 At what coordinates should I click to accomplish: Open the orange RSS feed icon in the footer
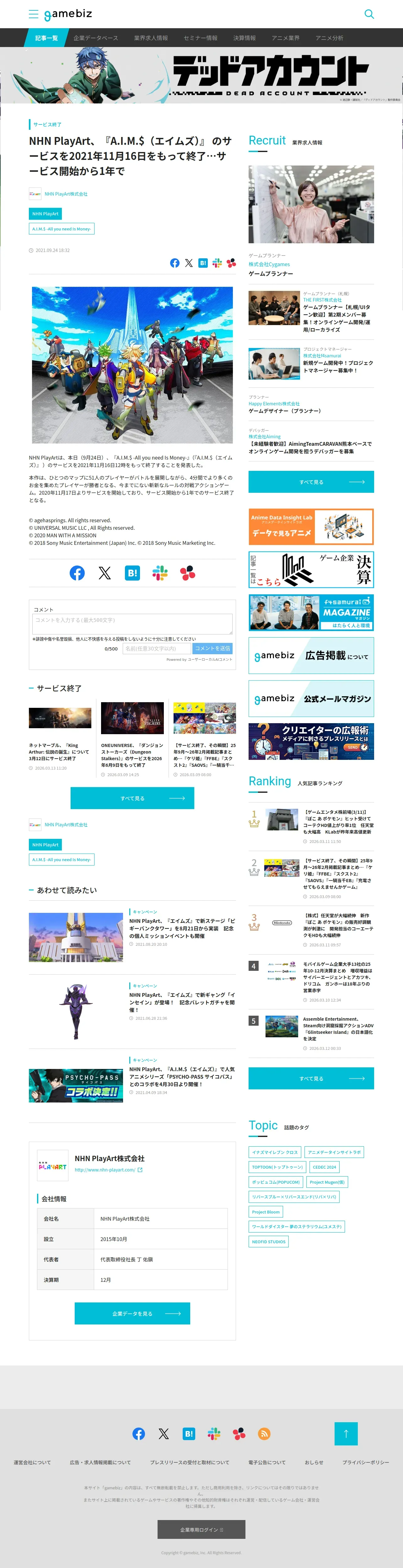(x=264, y=1434)
